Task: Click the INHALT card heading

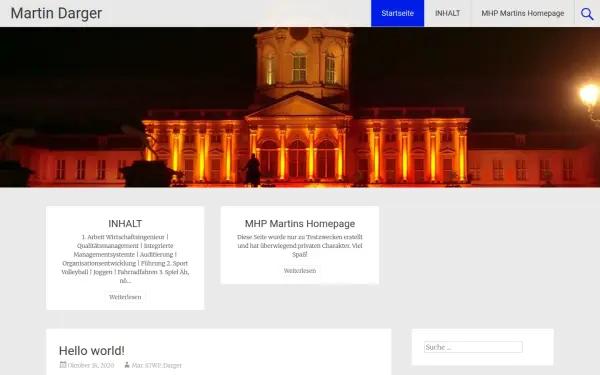Action: (x=125, y=223)
